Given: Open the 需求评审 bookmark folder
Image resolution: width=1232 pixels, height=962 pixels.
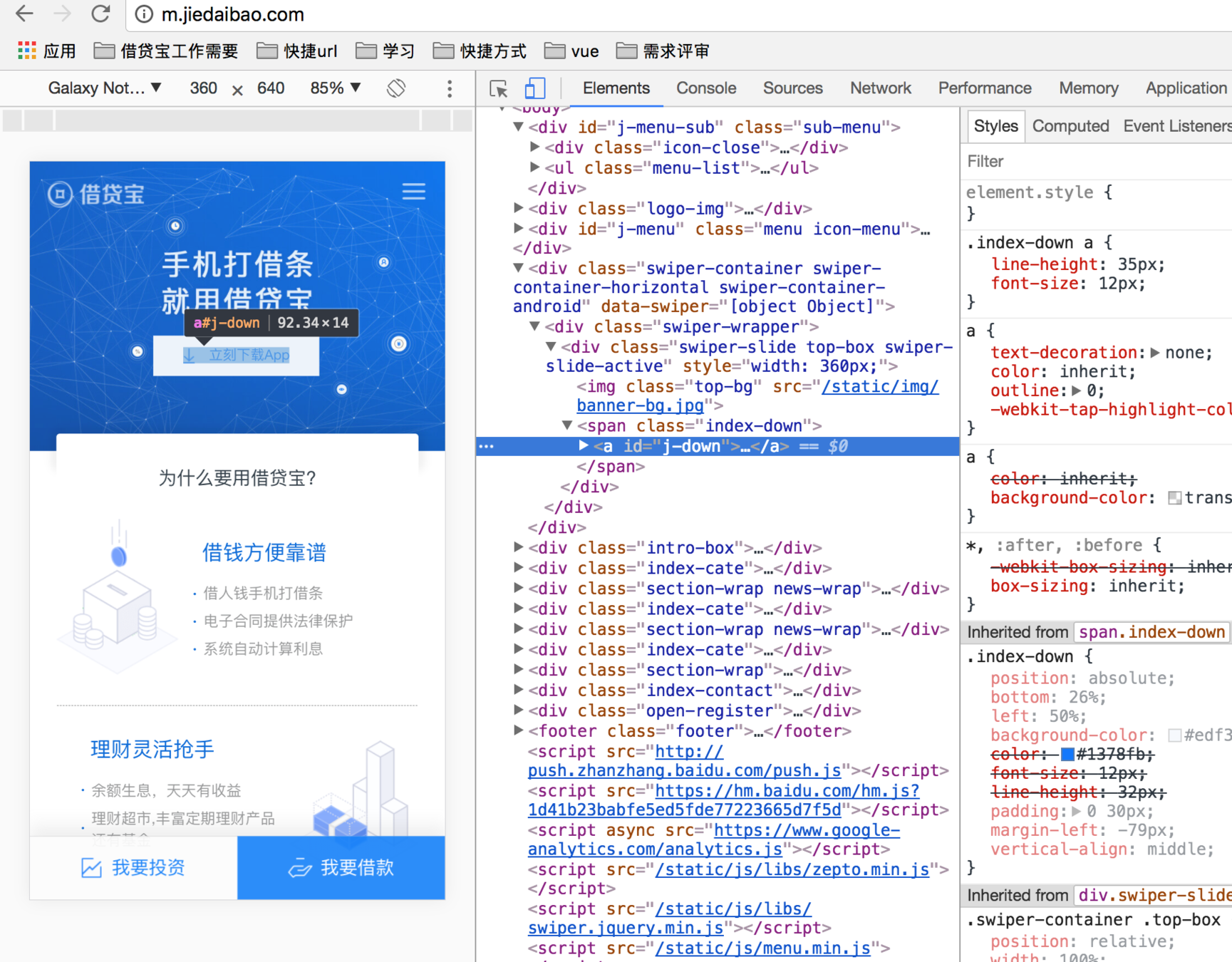Looking at the screenshot, I should coord(663,51).
